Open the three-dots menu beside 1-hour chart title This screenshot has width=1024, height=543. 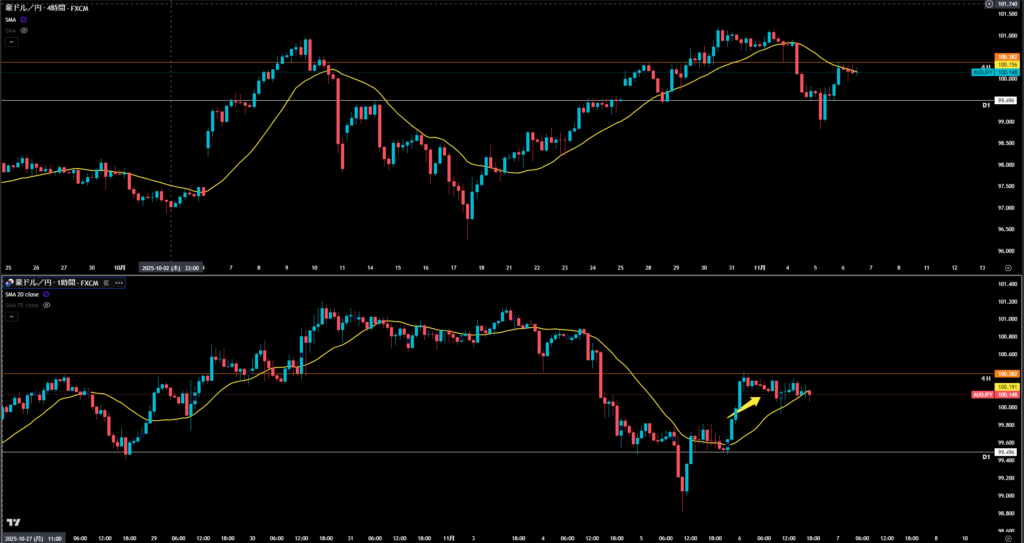[118, 284]
